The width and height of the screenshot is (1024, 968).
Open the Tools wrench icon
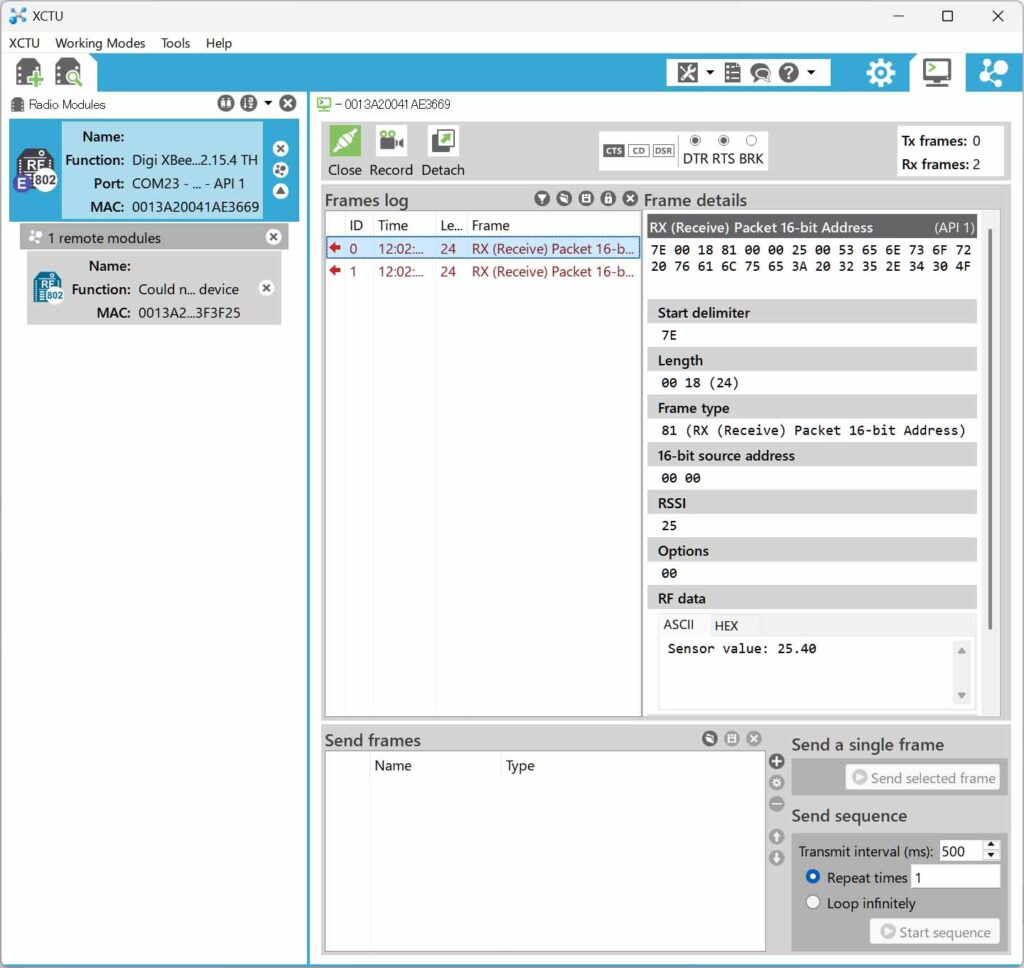click(687, 73)
